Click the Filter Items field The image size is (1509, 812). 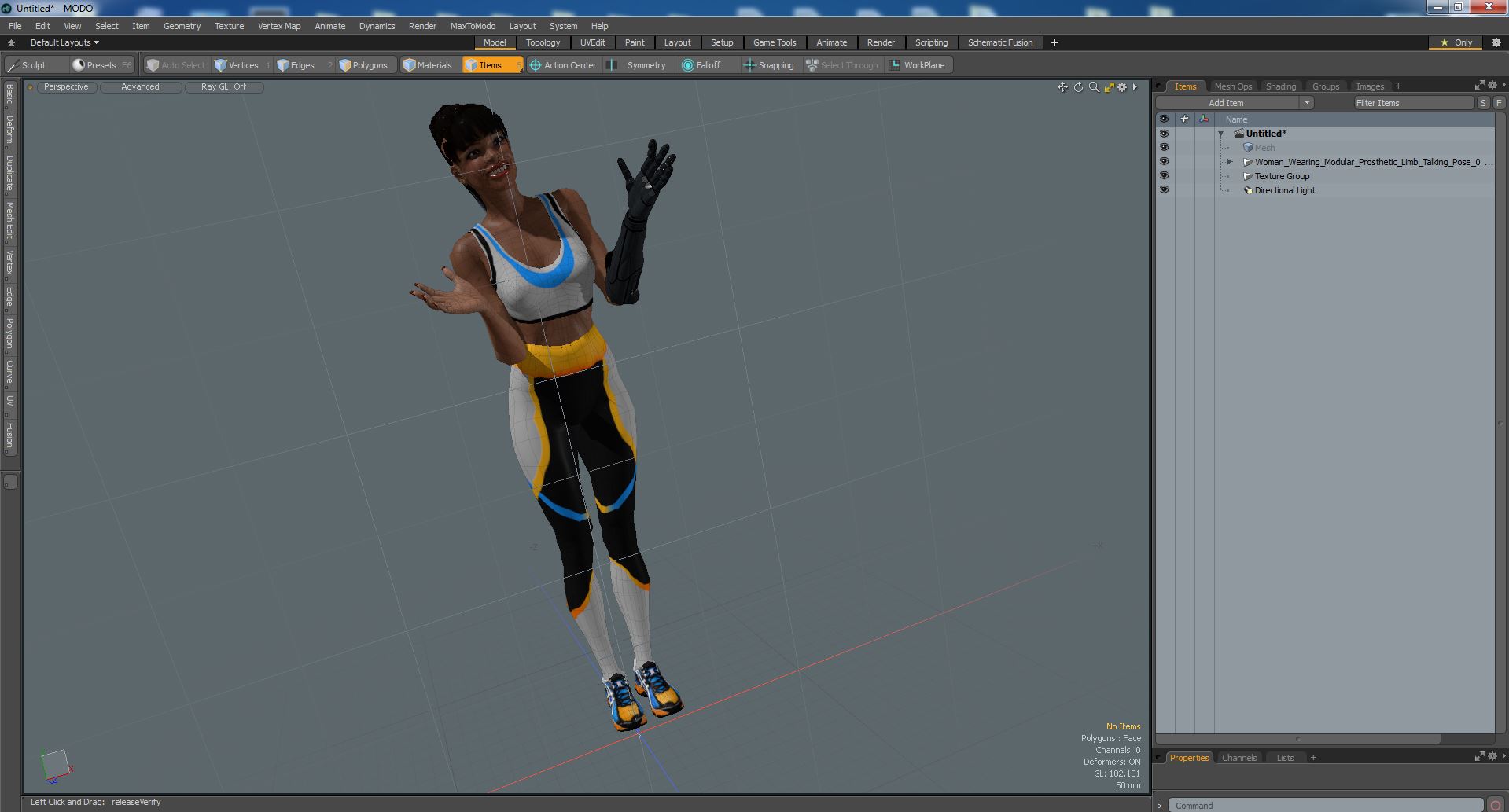click(1412, 103)
